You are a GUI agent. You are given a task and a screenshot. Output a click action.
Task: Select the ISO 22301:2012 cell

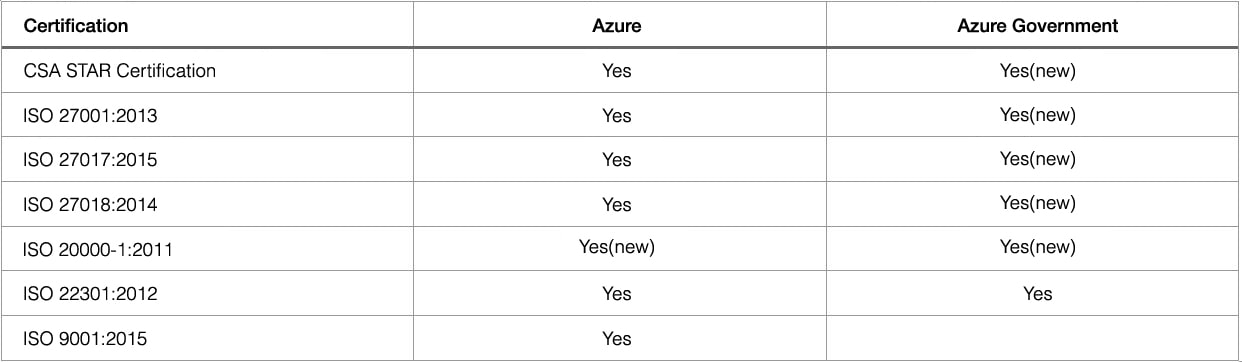pyautogui.click(x=90, y=294)
